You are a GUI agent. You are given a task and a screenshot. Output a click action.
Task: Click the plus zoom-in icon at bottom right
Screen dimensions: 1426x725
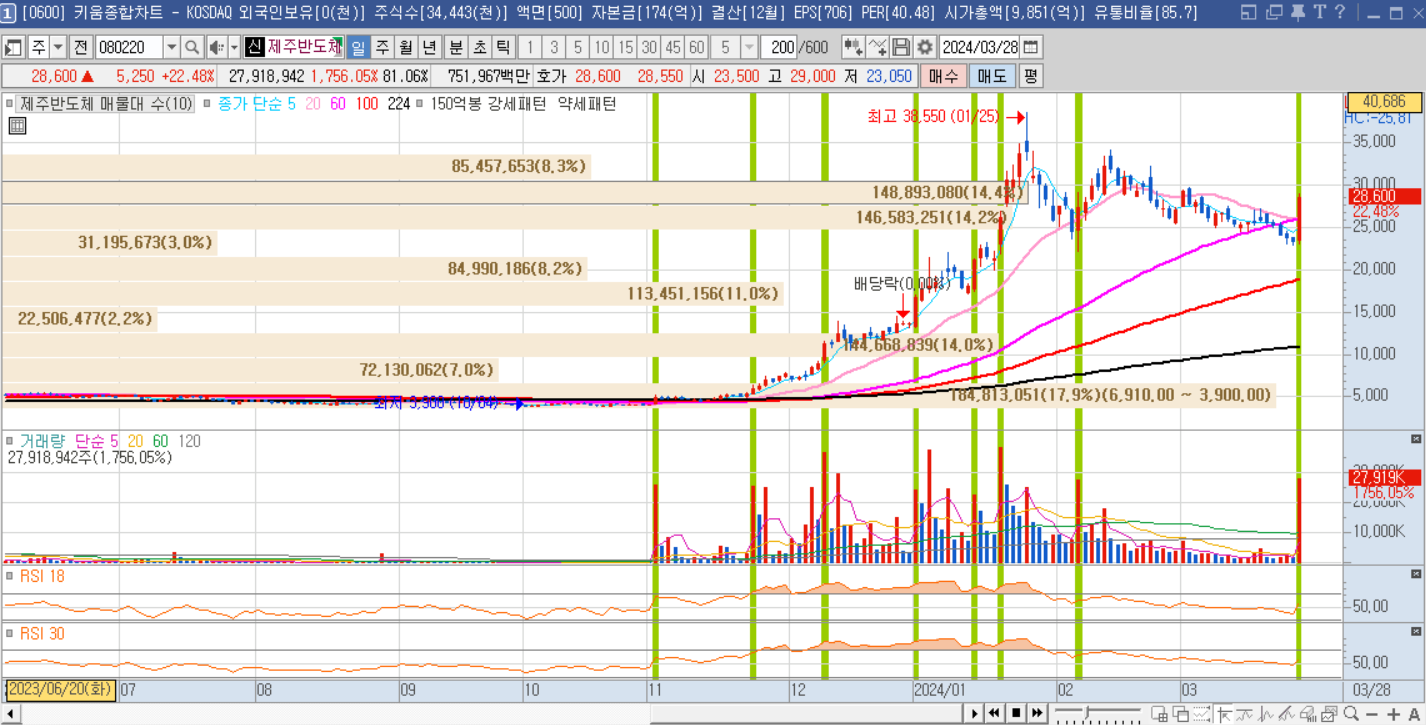click(x=1394, y=713)
